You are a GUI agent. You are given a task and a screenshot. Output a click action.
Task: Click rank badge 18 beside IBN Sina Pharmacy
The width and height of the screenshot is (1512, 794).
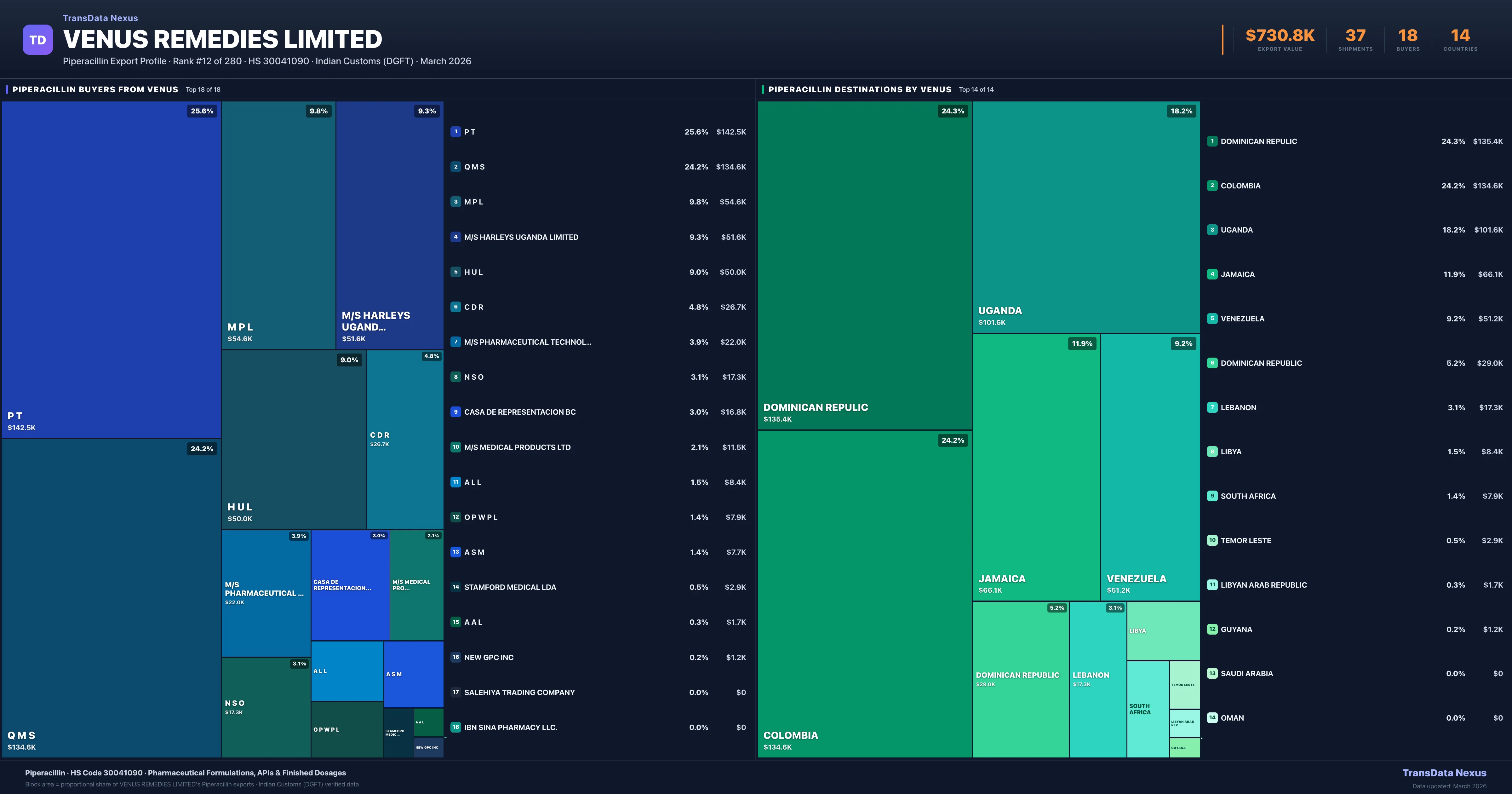pos(455,727)
